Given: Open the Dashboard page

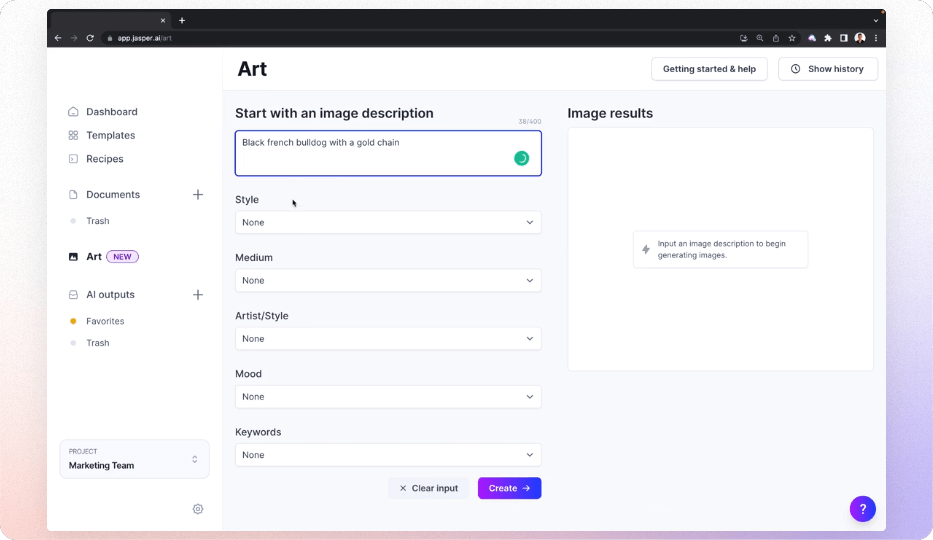Looking at the screenshot, I should (x=111, y=112).
